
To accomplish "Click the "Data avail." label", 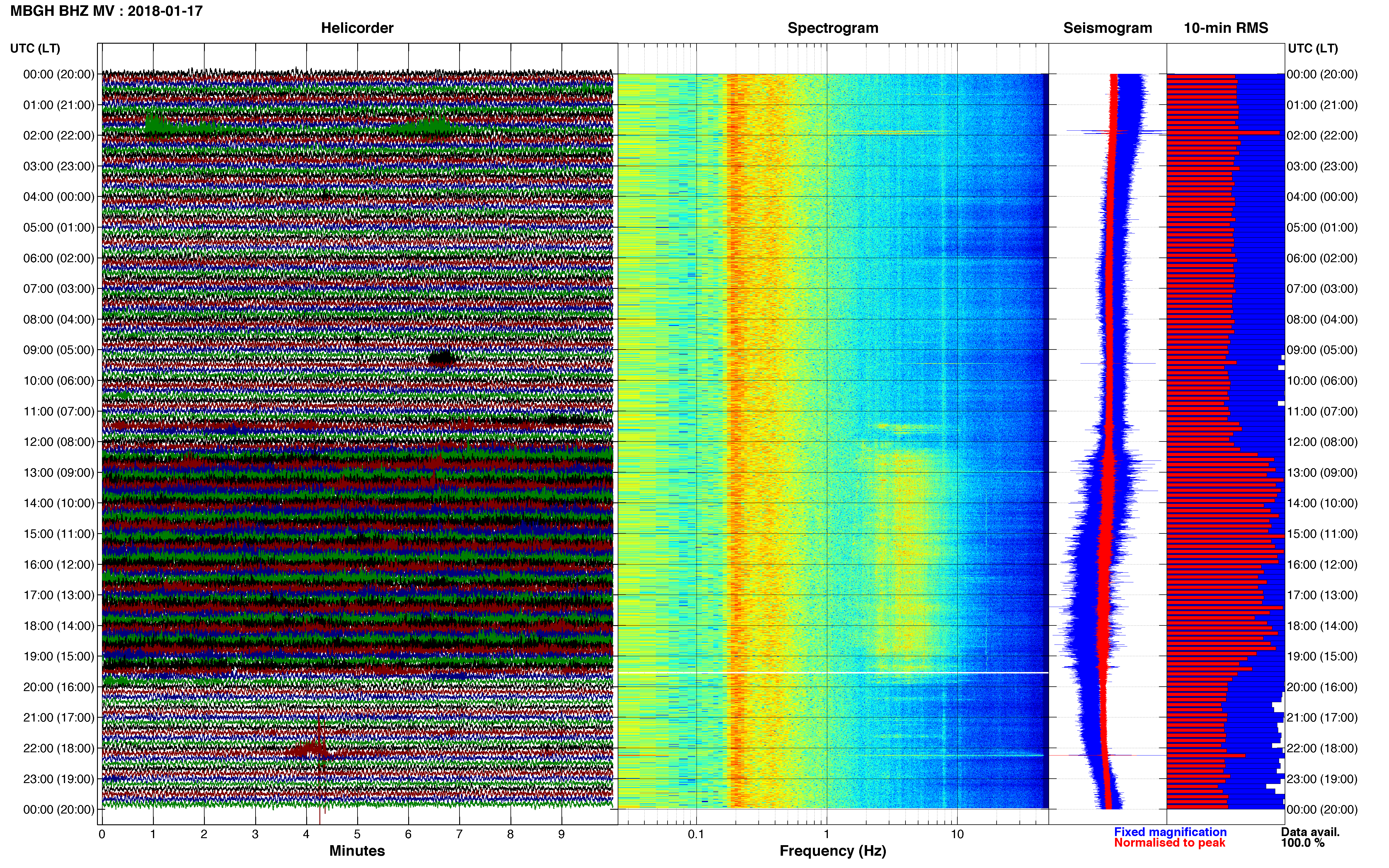I will click(1310, 832).
